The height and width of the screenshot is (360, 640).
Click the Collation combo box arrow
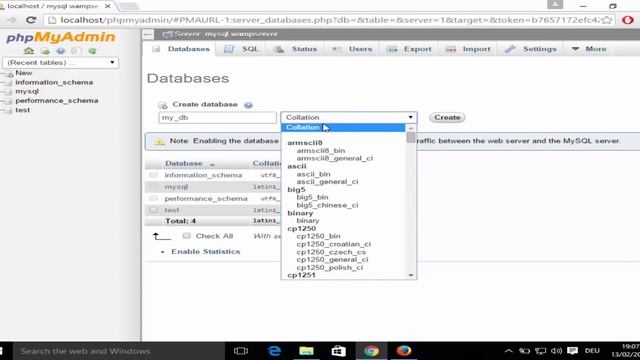[x=410, y=118]
